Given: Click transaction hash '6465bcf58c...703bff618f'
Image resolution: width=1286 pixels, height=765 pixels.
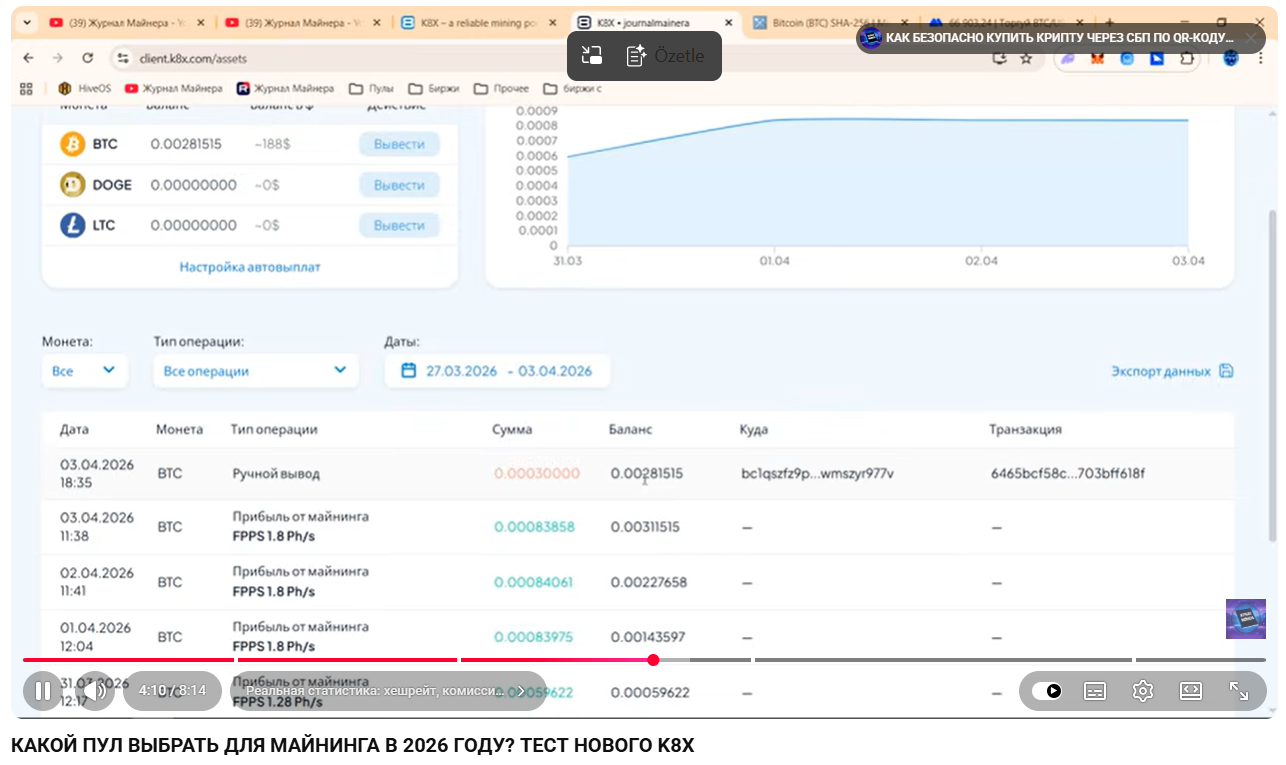Looking at the screenshot, I should click(x=1067, y=473).
